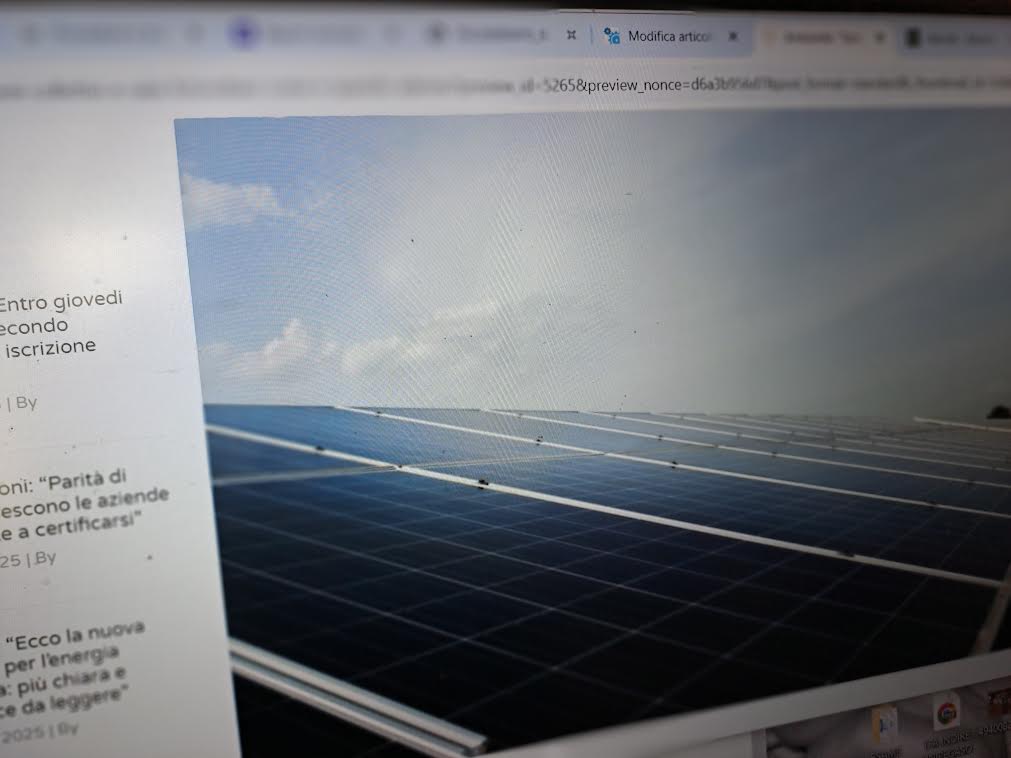
Task: Click the Modifica articolo tab favicon
Action: click(611, 36)
